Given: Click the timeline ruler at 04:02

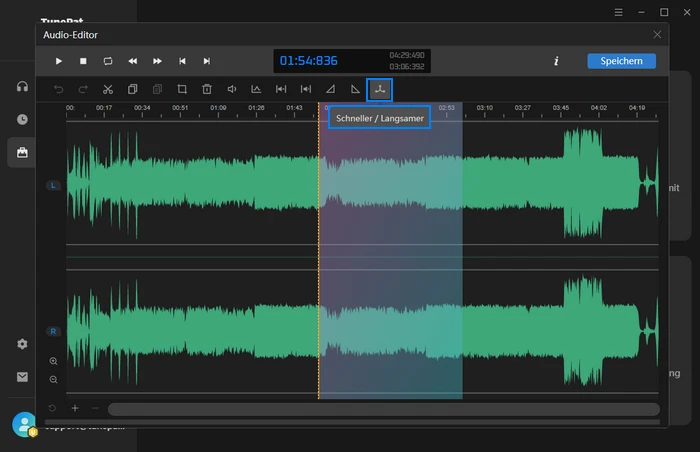Looking at the screenshot, I should [x=599, y=108].
